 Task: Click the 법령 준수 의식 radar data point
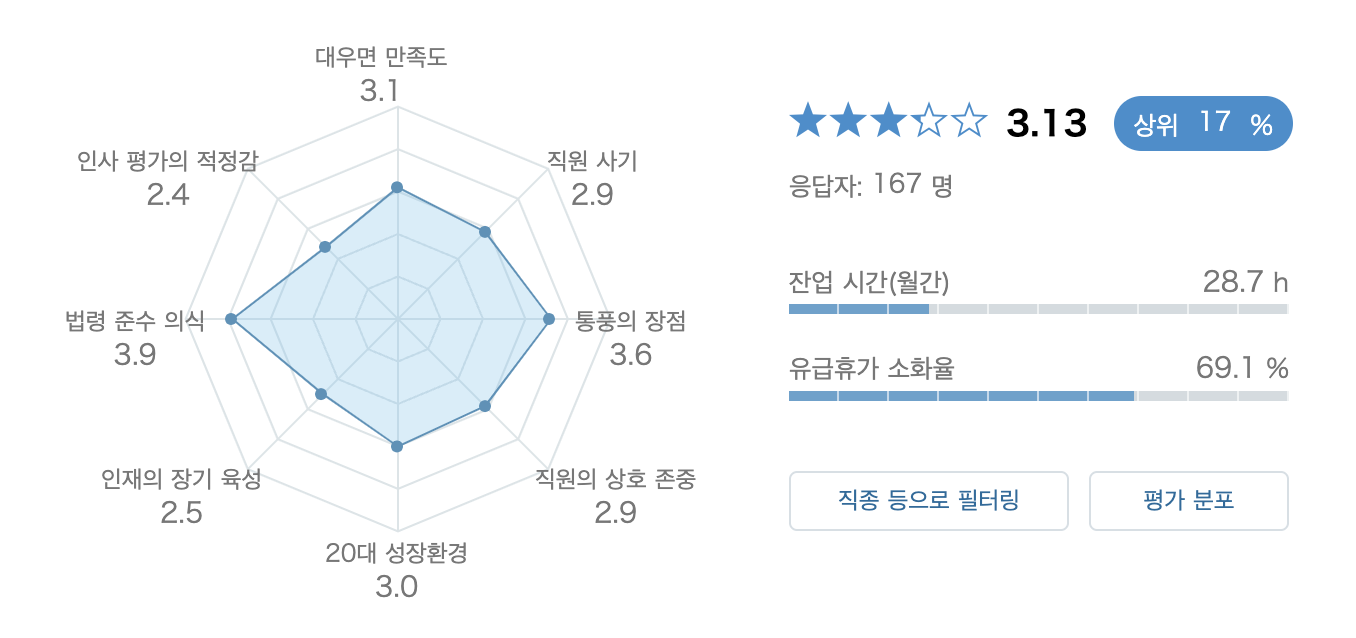(x=231, y=319)
